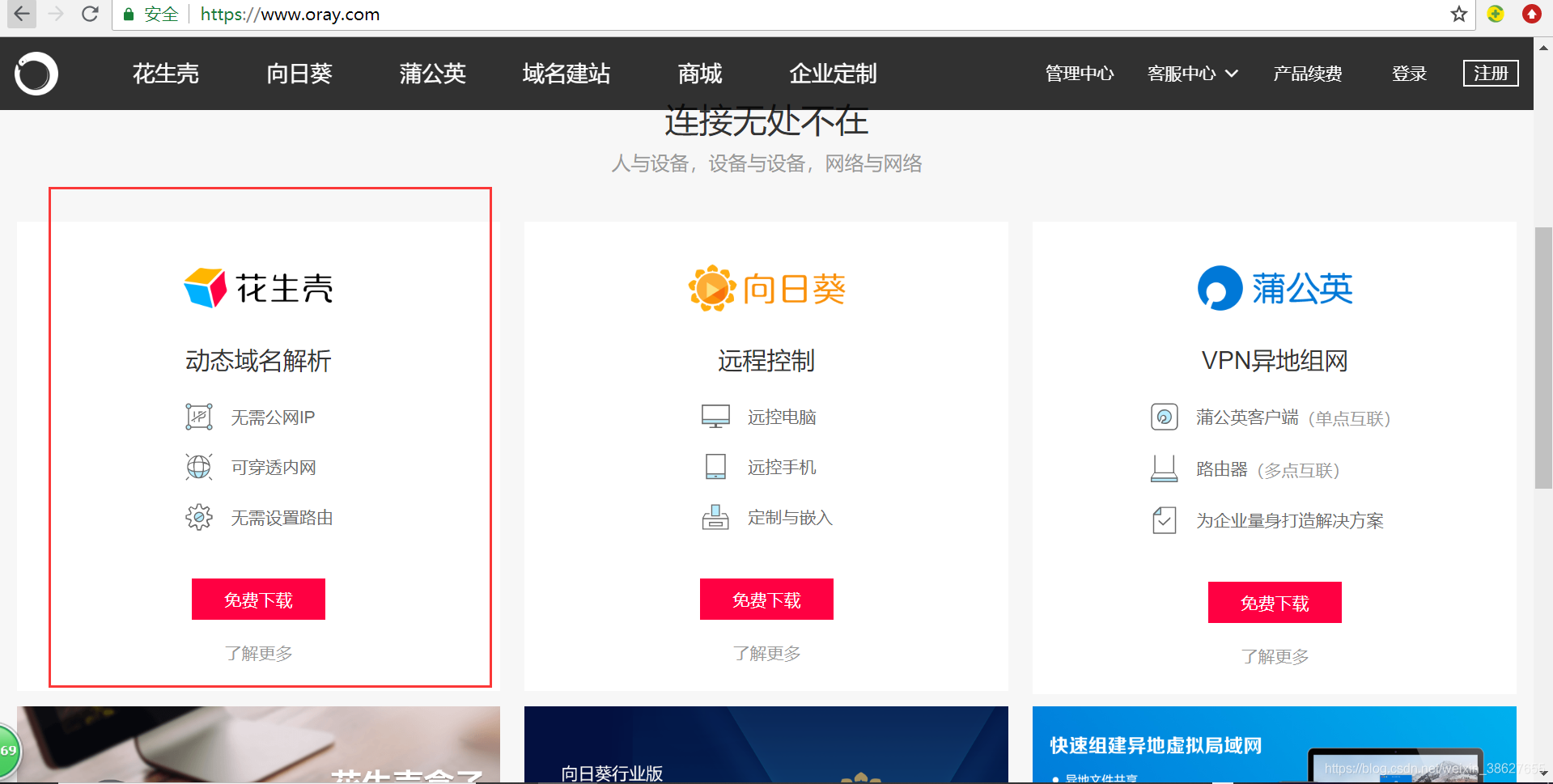This screenshot has height=784, width=1553.
Task: Click the 为企业量身打造解决方案 text
Action: coord(1290,520)
